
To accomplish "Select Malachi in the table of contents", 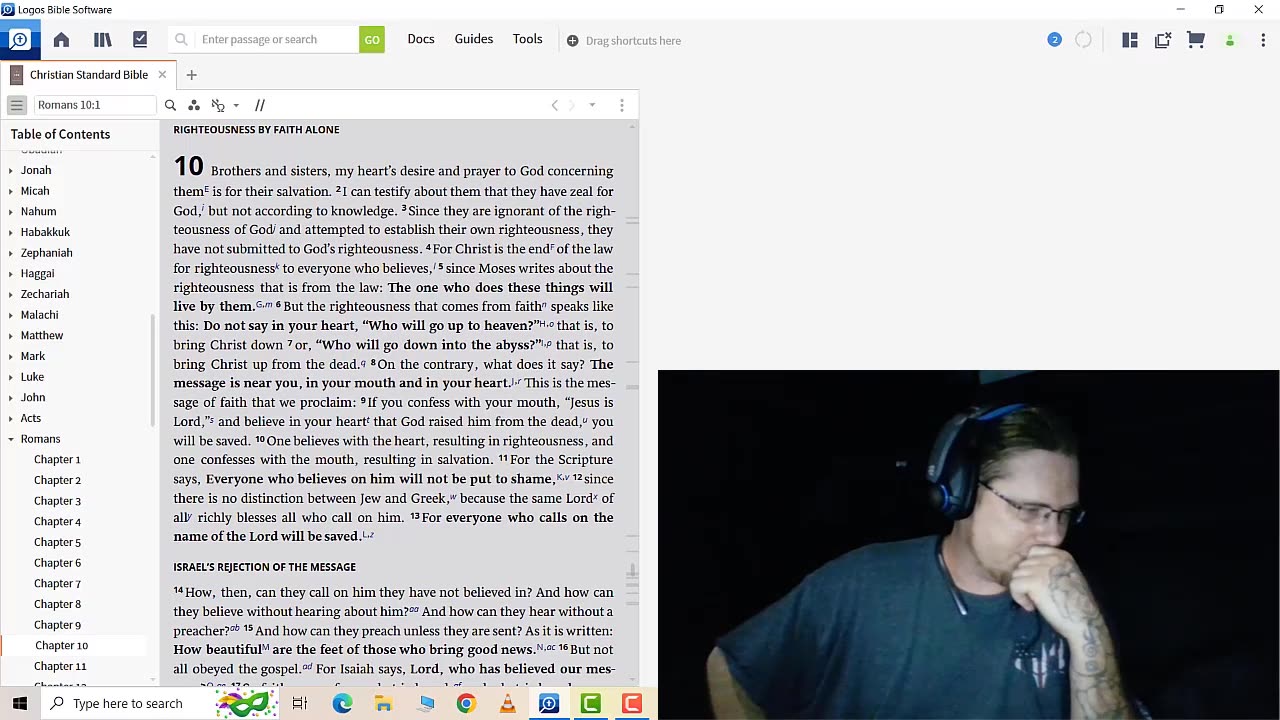I will click(39, 315).
